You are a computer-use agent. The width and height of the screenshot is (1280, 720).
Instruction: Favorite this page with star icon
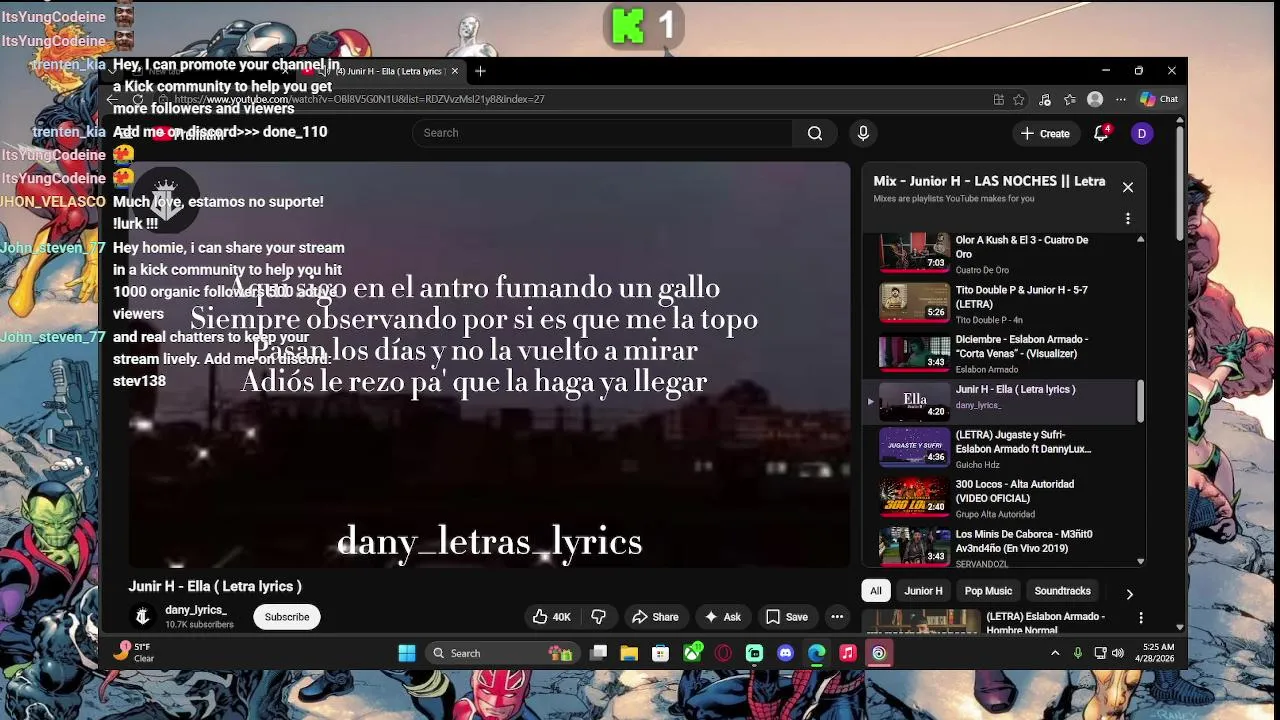click(x=1019, y=99)
